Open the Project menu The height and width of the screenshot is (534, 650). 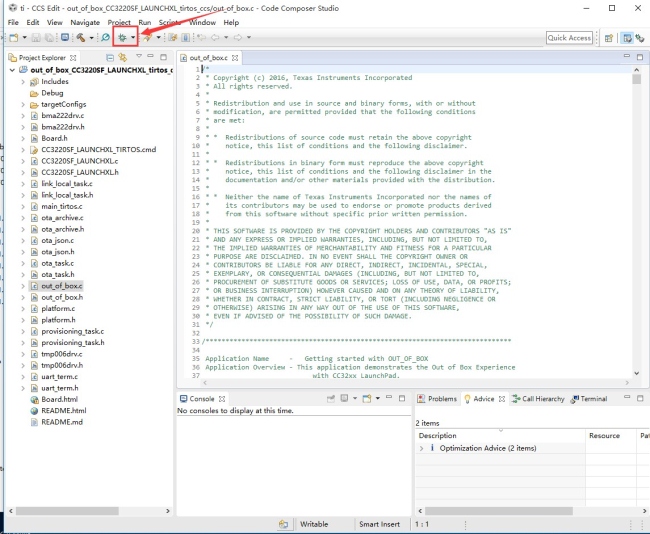pyautogui.click(x=119, y=22)
